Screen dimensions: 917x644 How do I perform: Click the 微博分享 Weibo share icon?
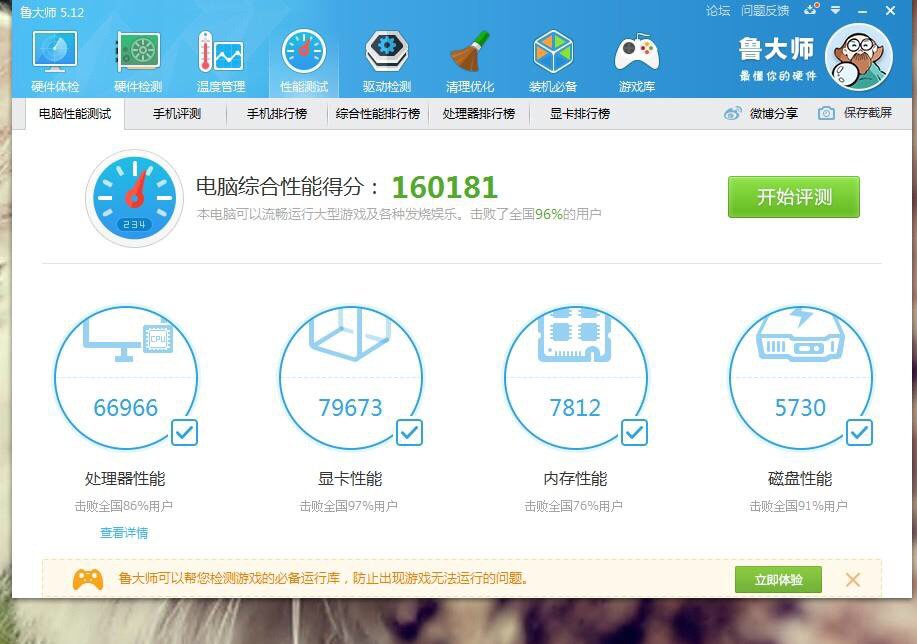coord(734,114)
